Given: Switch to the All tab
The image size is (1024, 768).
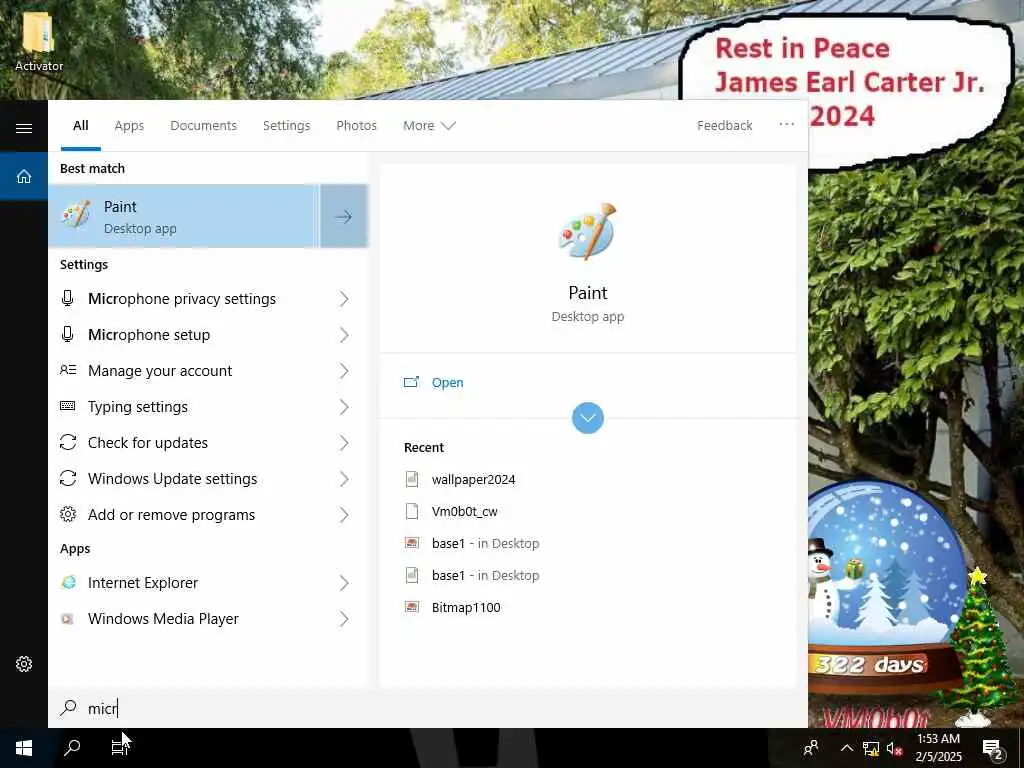Looking at the screenshot, I should 80,125.
